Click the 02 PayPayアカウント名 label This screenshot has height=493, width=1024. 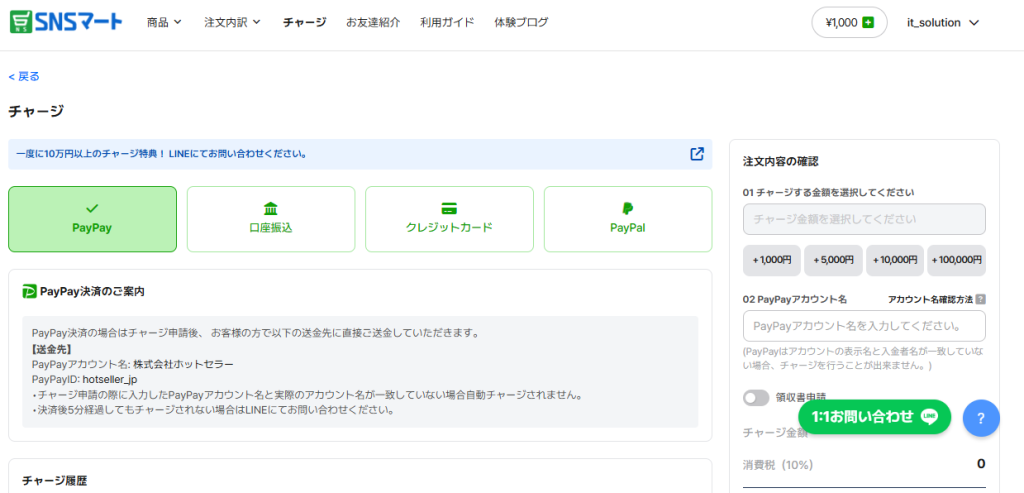[795, 299]
